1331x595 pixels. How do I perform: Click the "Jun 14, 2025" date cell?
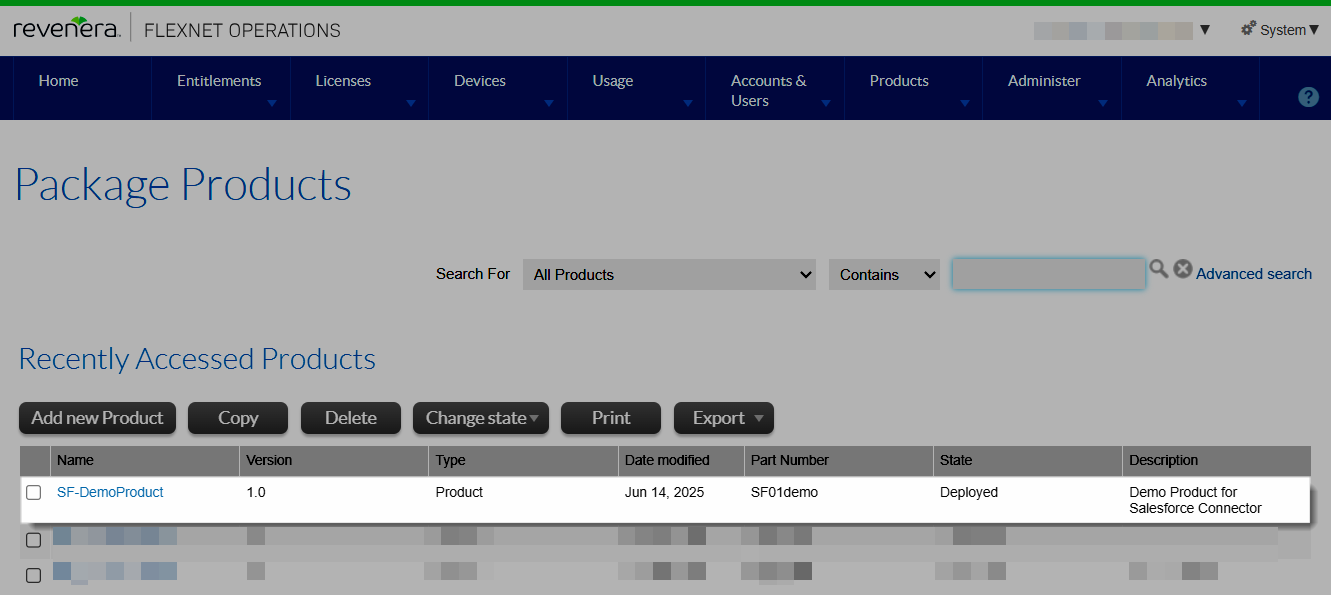[x=666, y=492]
